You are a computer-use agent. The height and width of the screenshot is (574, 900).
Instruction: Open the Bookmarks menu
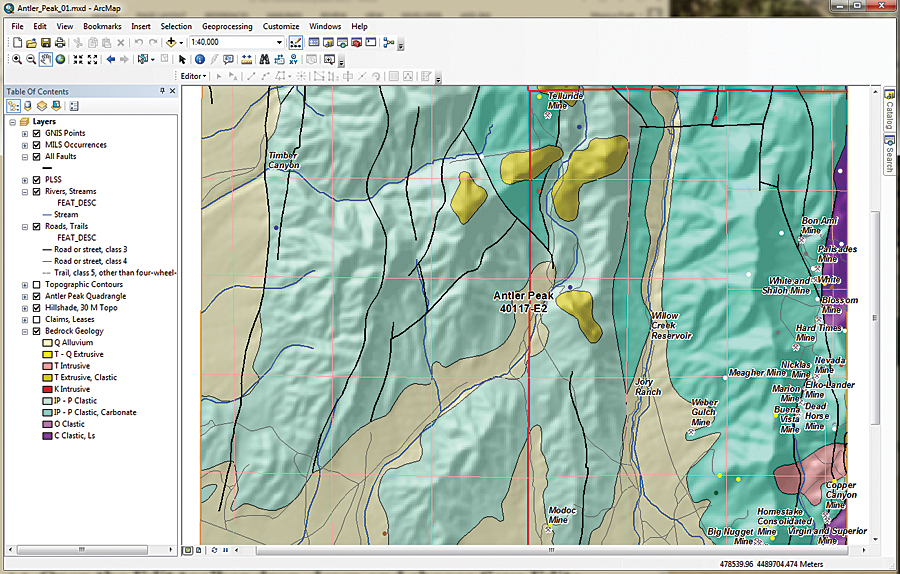point(102,26)
